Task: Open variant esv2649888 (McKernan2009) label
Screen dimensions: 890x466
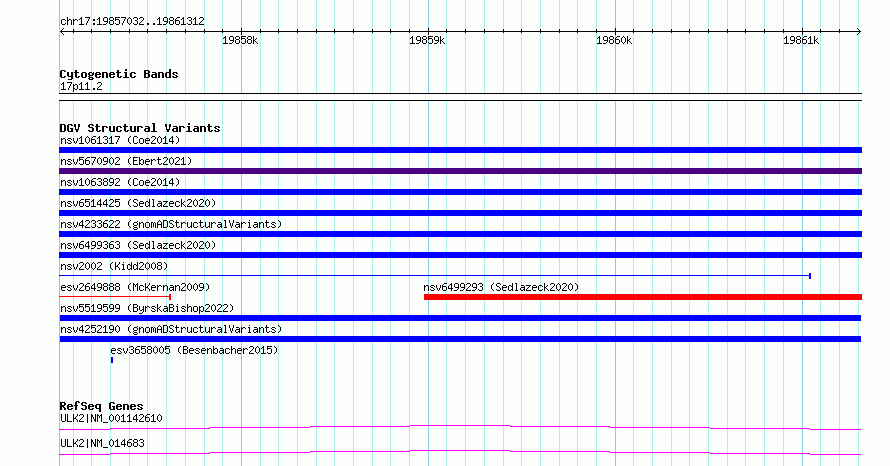Action: coord(135,287)
